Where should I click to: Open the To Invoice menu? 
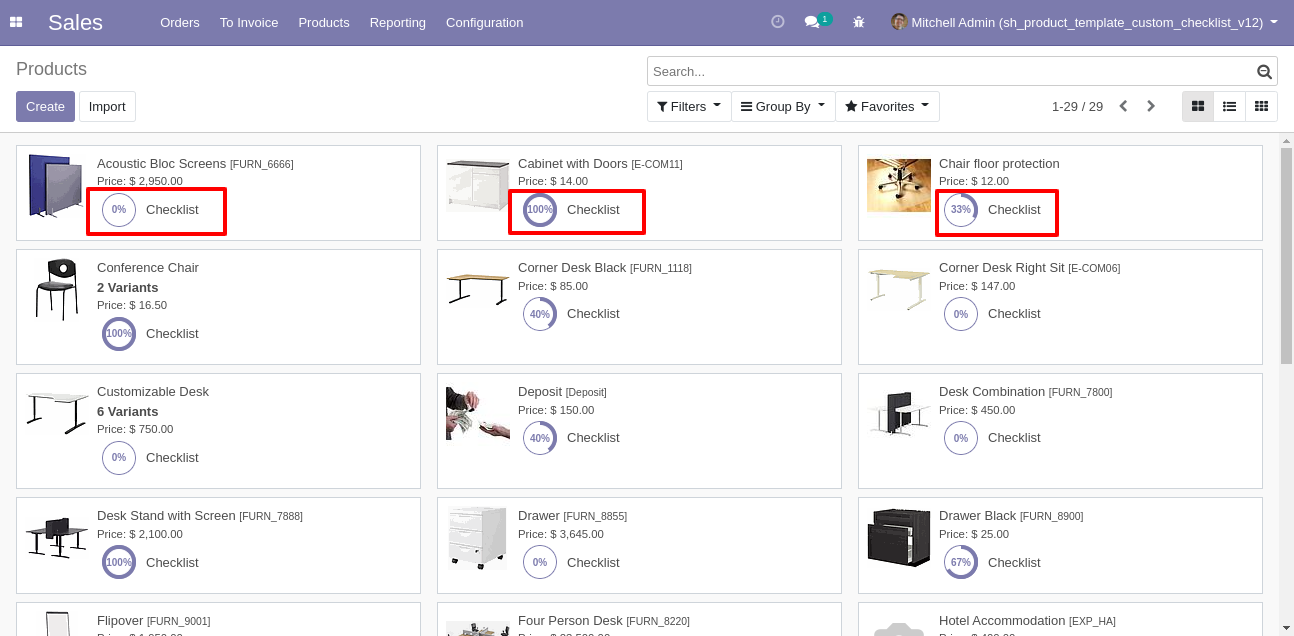pyautogui.click(x=249, y=22)
